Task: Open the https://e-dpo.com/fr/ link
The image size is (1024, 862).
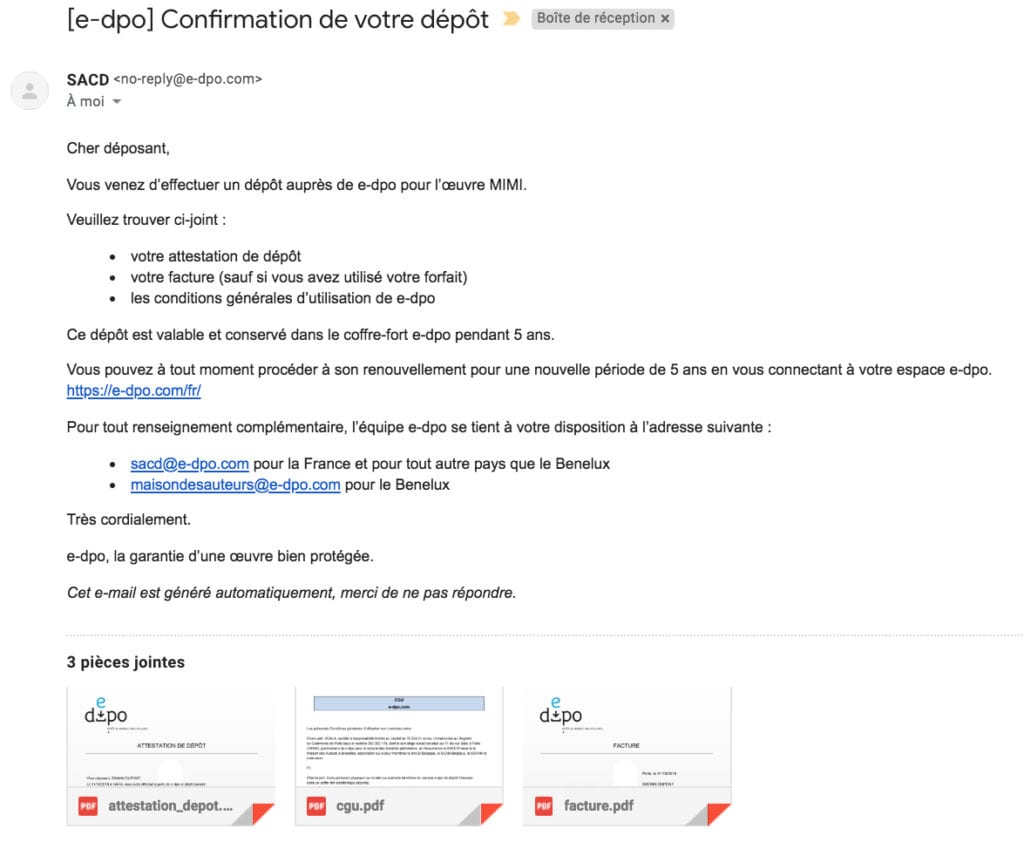Action: (134, 391)
